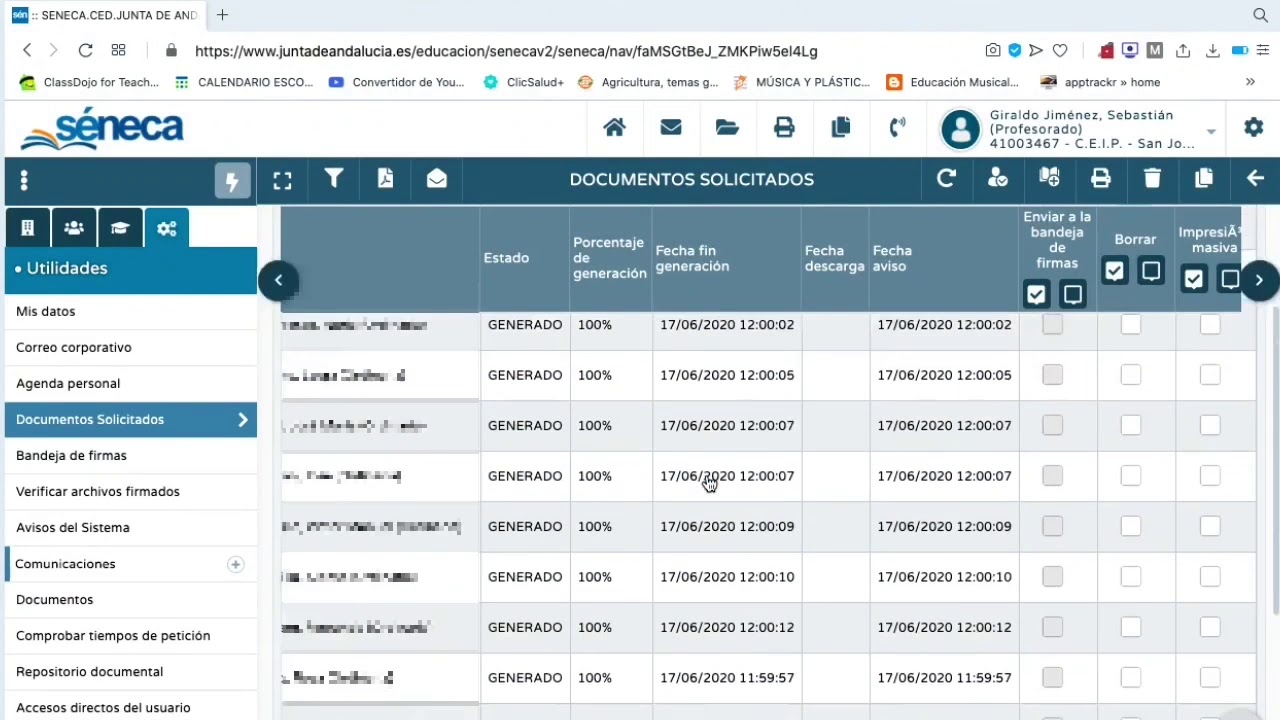The image size is (1280, 720).
Task: Open Bandeja de firmas menu item
Action: coord(71,455)
